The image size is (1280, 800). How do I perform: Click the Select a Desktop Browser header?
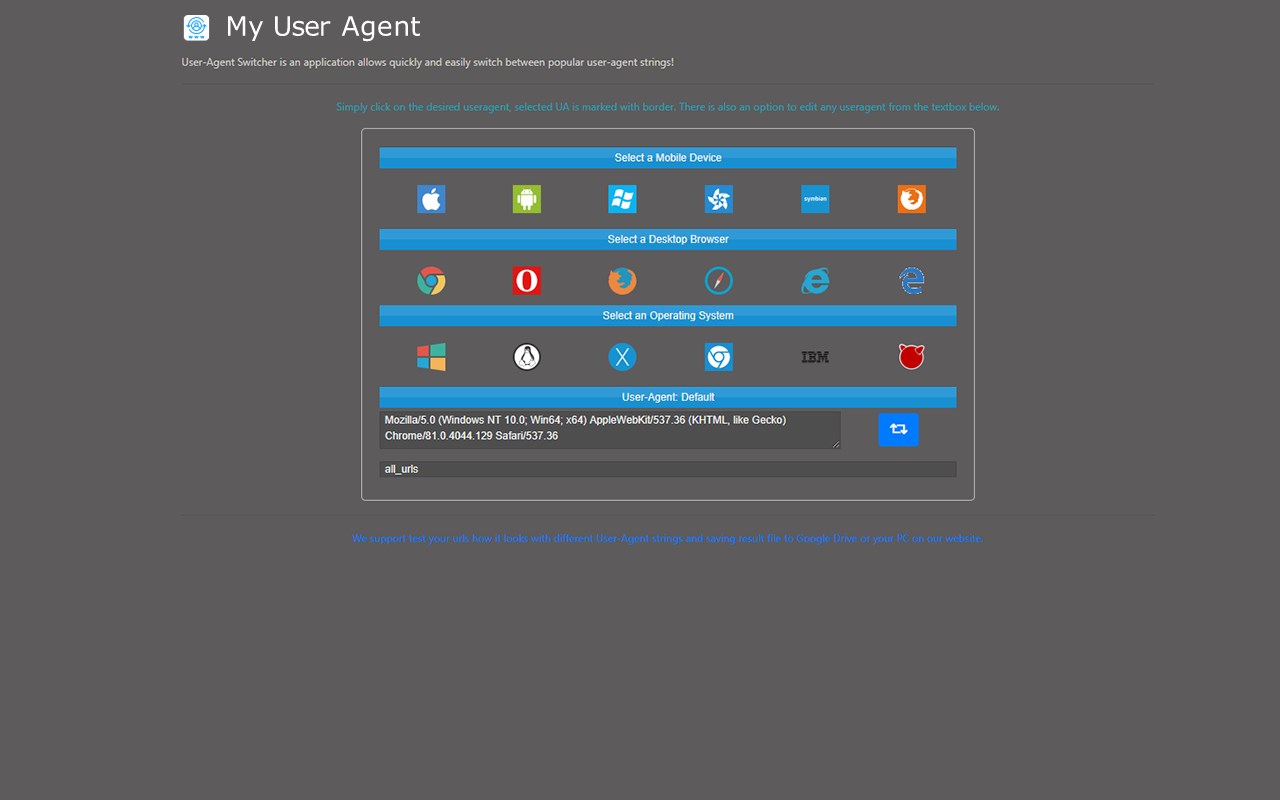(x=668, y=239)
